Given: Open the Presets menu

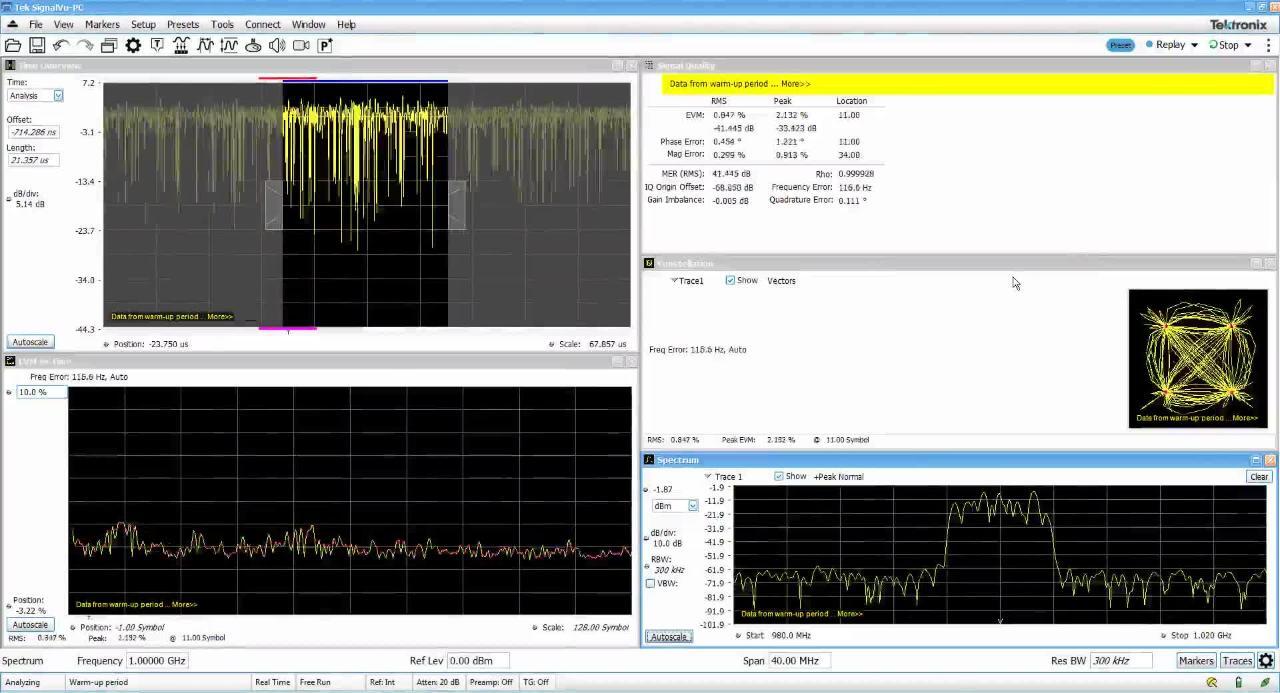Looking at the screenshot, I should [x=182, y=24].
